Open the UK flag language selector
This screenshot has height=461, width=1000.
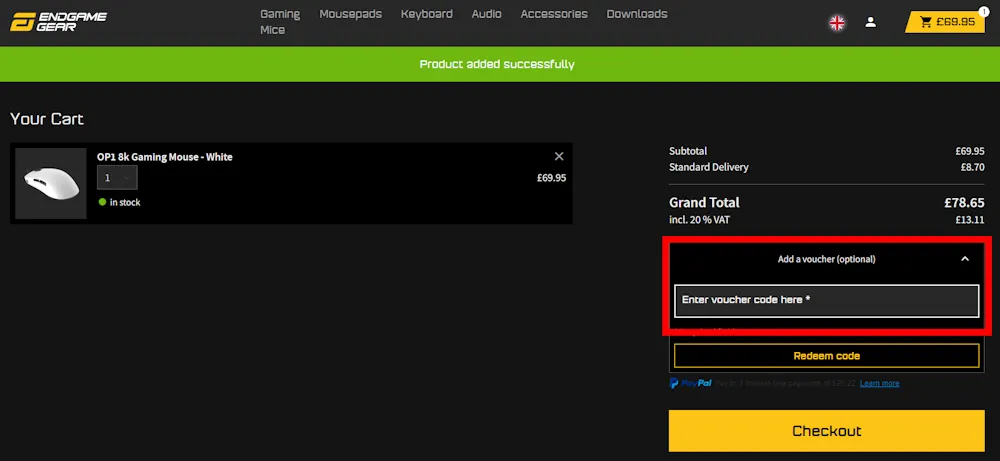pyautogui.click(x=837, y=23)
